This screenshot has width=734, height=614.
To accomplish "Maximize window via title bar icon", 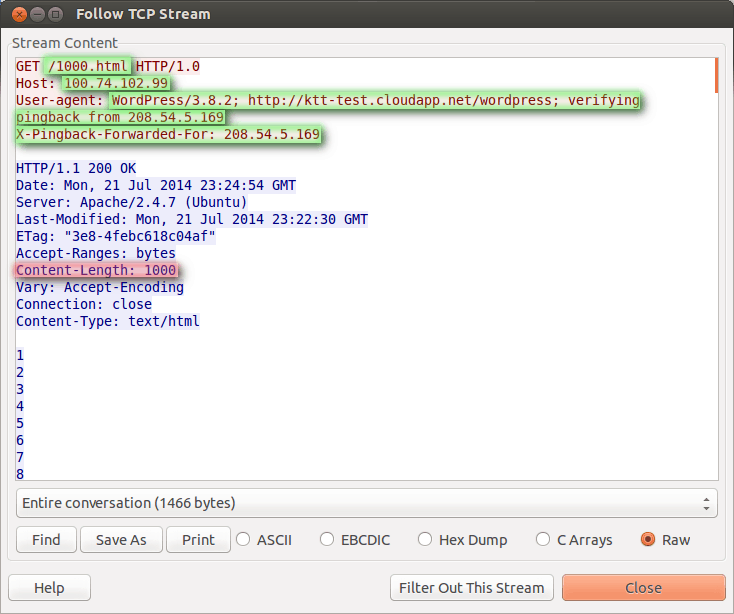I will (x=55, y=15).
